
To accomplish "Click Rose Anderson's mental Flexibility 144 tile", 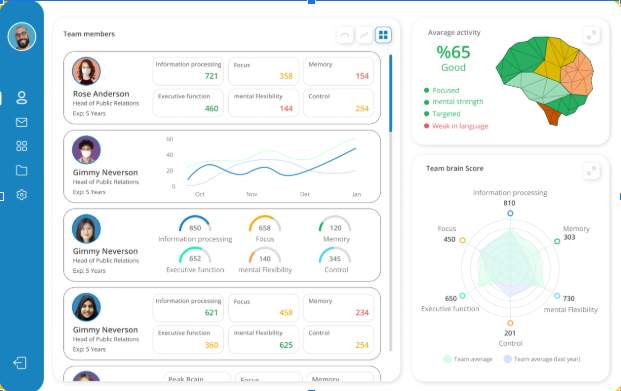I will pos(263,103).
